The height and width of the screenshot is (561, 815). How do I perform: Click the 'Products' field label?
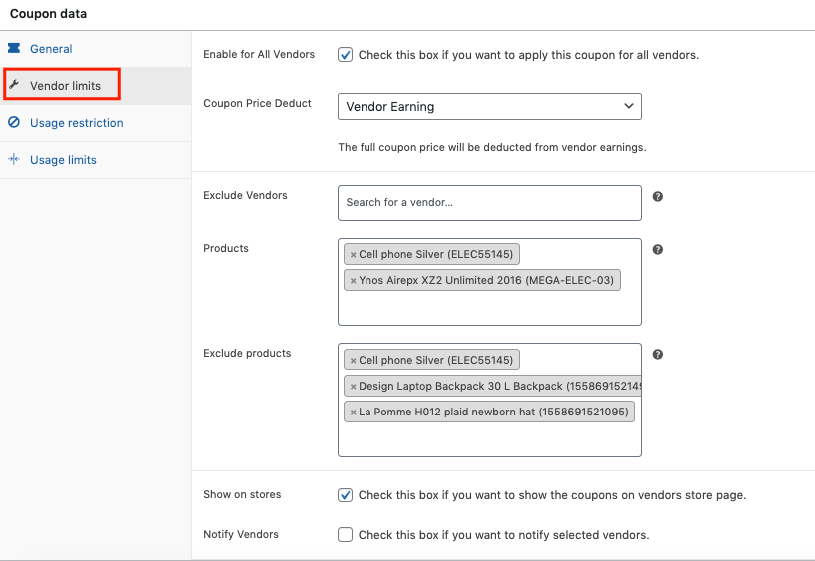tap(226, 249)
